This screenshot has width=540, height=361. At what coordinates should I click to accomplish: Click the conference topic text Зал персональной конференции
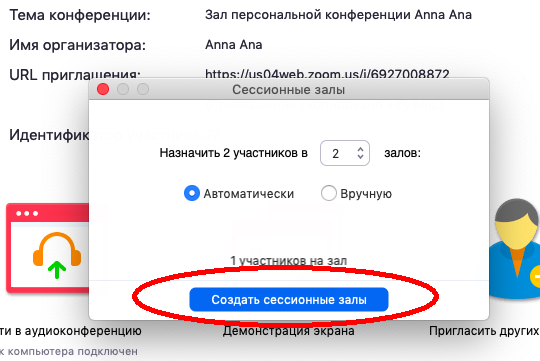click(308, 15)
